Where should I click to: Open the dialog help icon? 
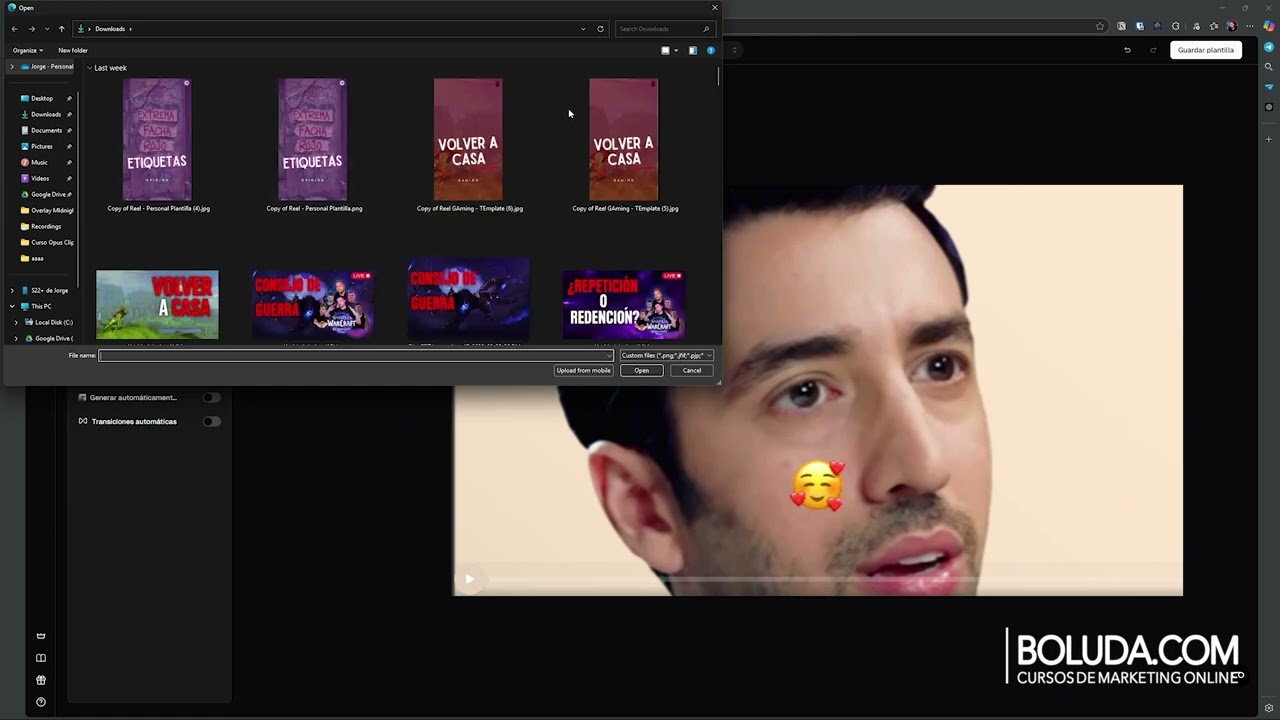click(x=711, y=50)
